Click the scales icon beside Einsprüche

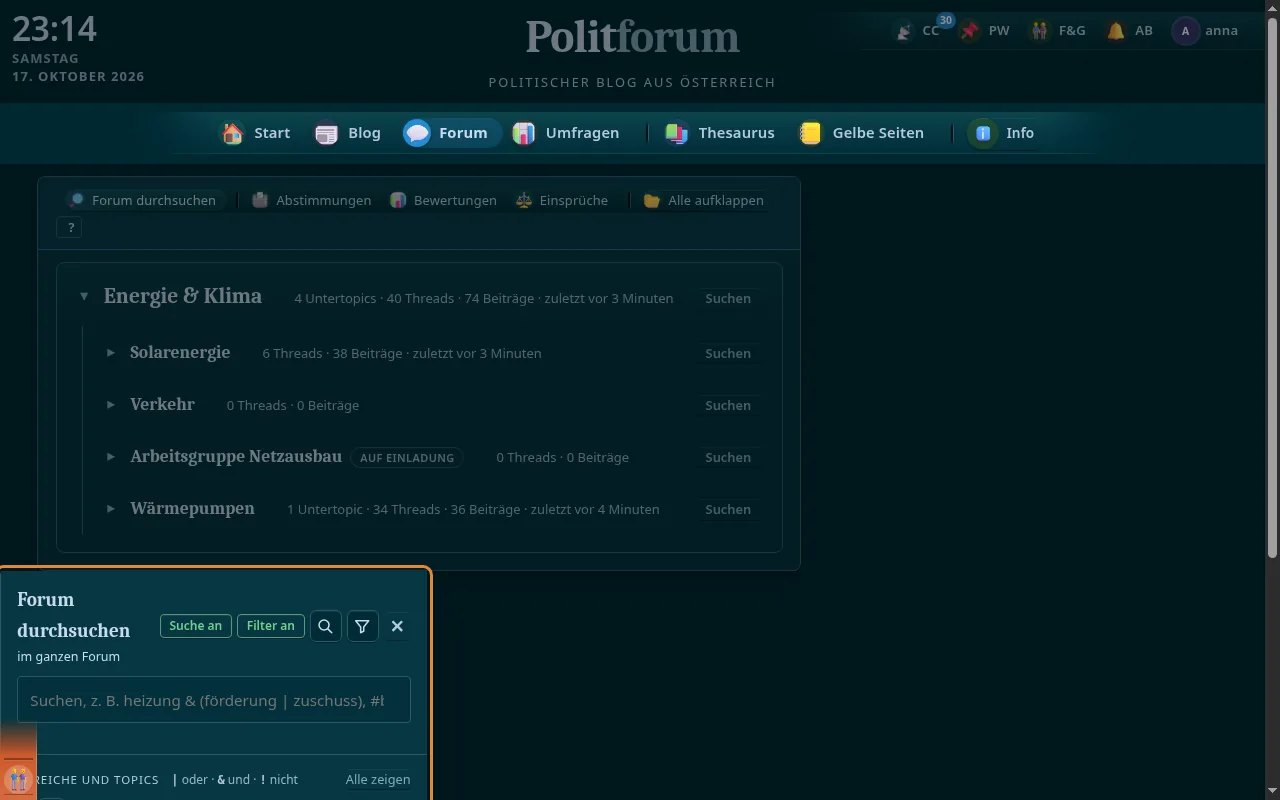point(524,200)
